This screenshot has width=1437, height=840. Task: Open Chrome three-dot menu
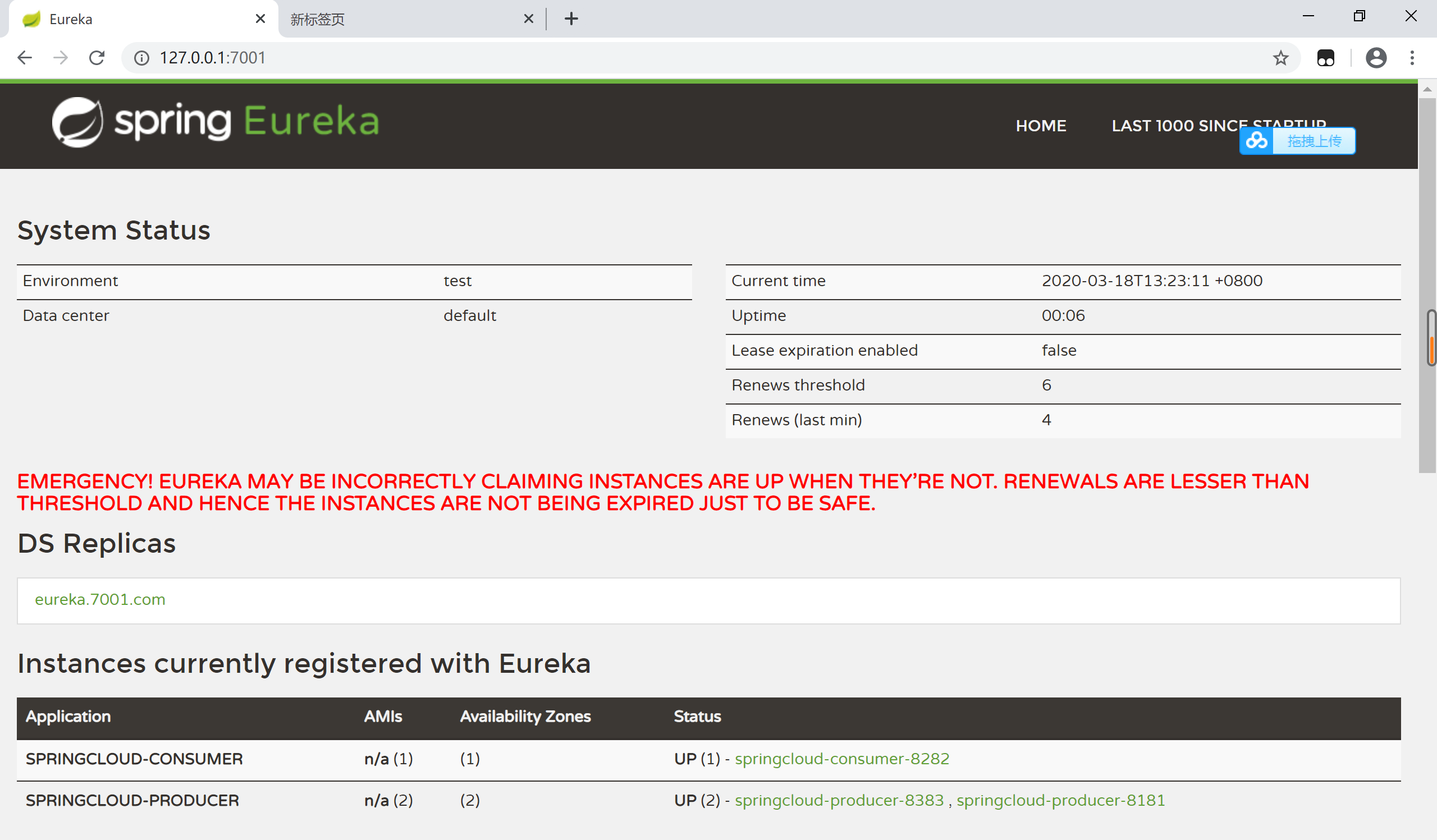[x=1412, y=58]
